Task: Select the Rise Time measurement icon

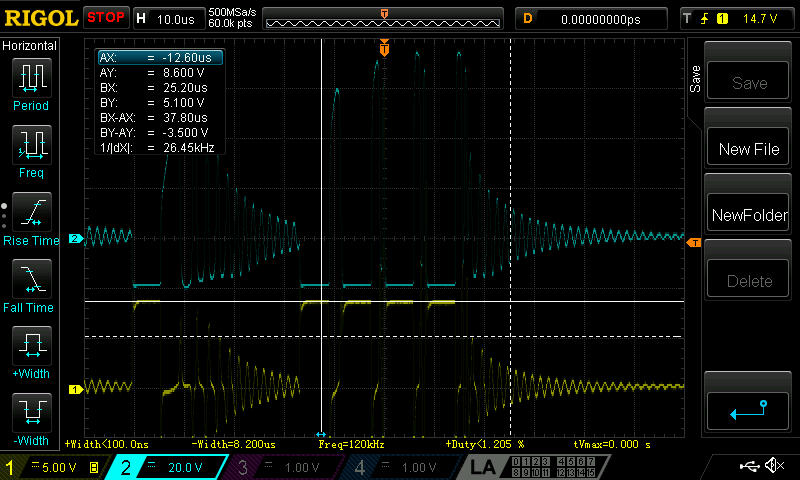Action: pyautogui.click(x=32, y=212)
